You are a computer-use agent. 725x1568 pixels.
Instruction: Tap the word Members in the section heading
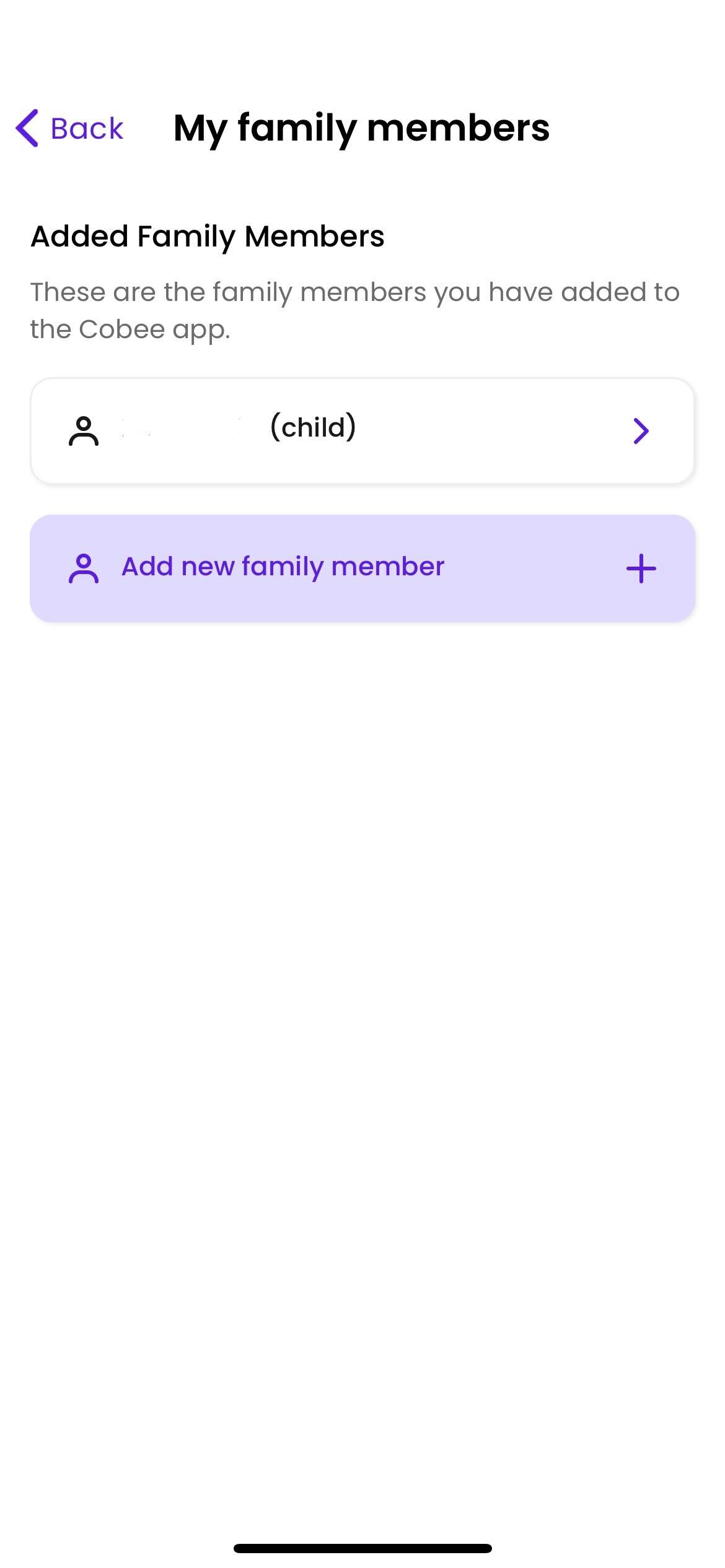(x=314, y=237)
